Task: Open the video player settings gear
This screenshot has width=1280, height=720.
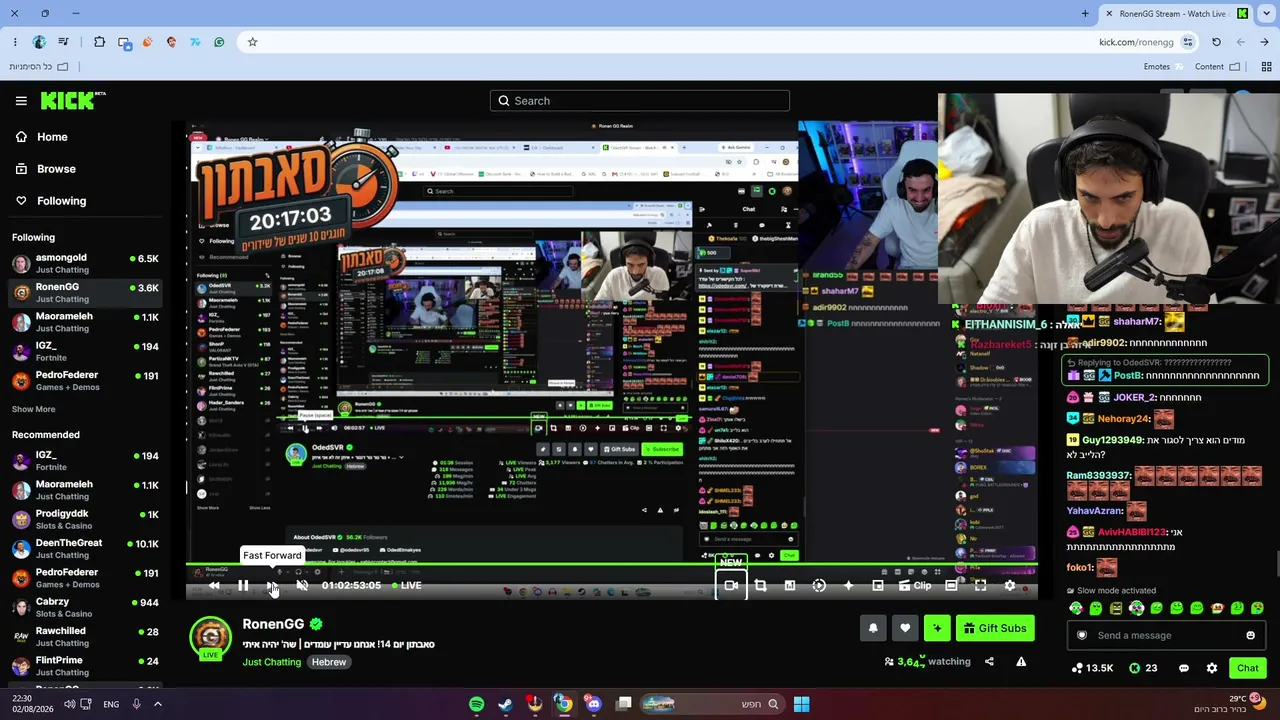Action: coord(1010,585)
